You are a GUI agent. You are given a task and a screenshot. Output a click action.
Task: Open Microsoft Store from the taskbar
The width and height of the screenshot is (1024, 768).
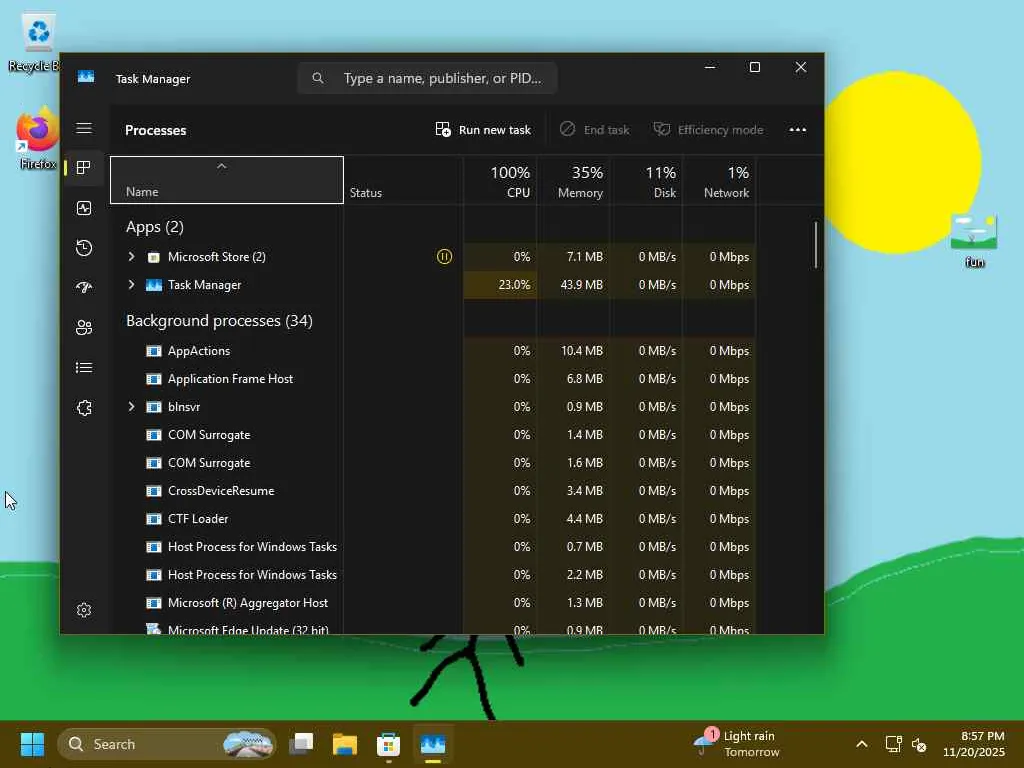point(389,744)
